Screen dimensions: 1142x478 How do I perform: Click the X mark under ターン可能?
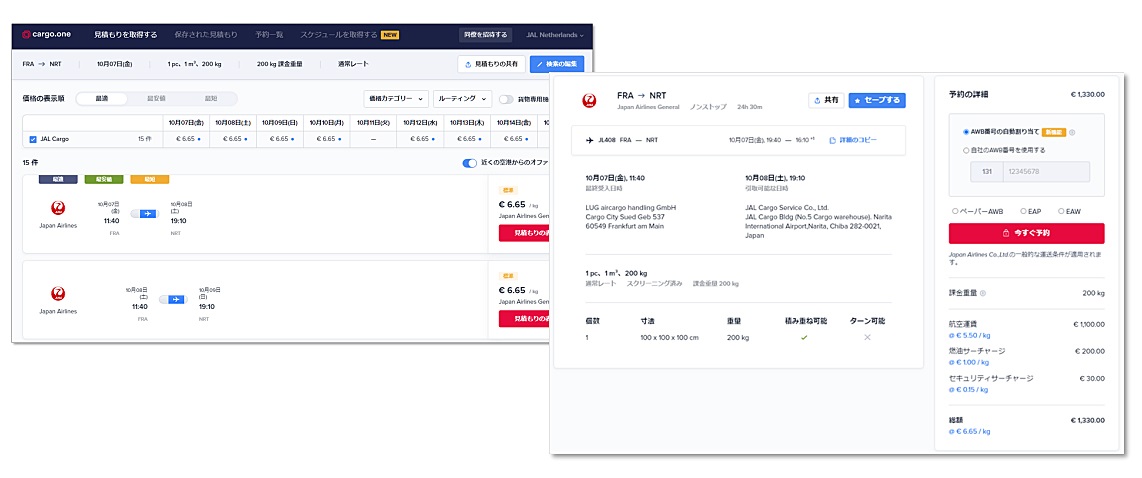[x=867, y=337]
